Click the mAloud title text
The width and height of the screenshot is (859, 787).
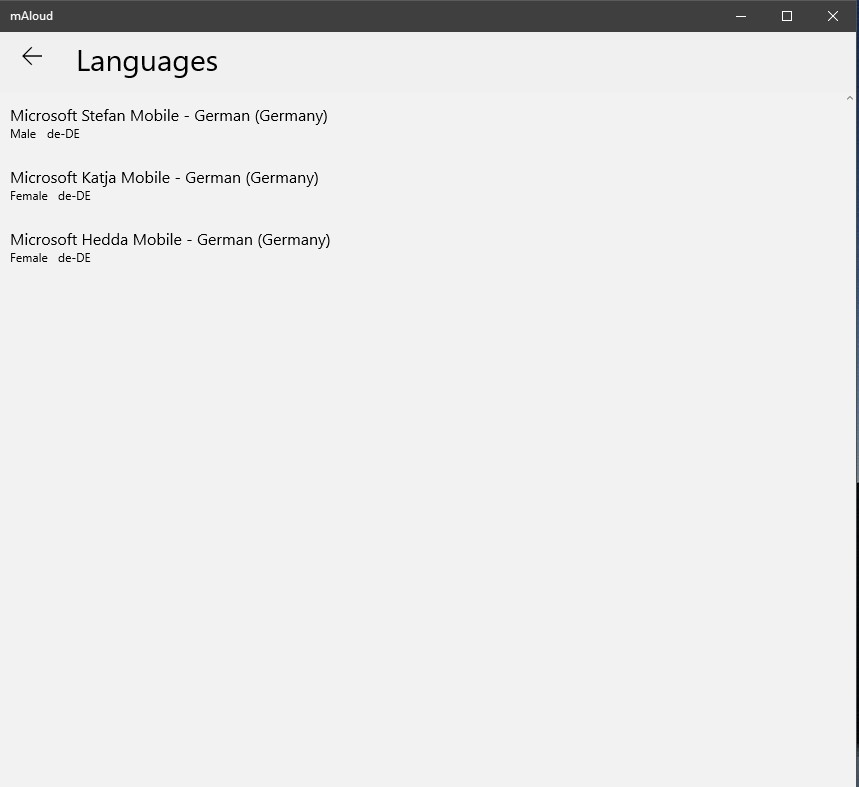(31, 16)
